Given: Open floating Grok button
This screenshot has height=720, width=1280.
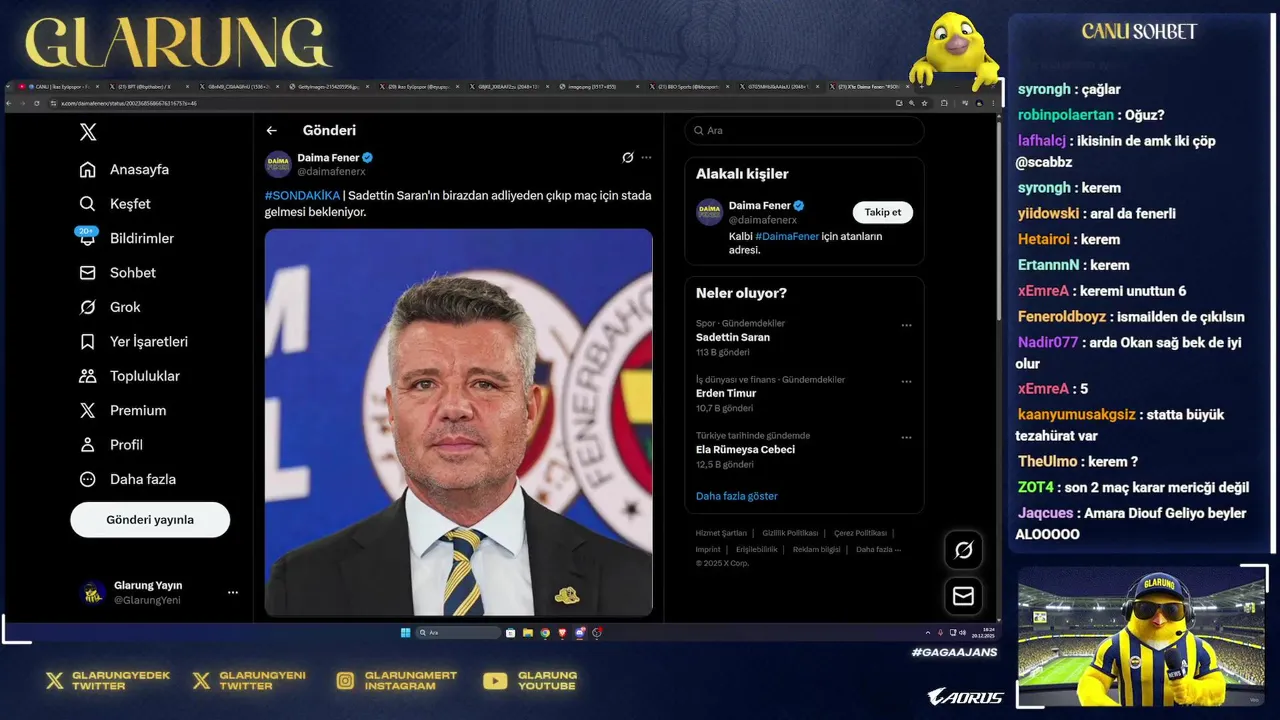Looking at the screenshot, I should 963,550.
